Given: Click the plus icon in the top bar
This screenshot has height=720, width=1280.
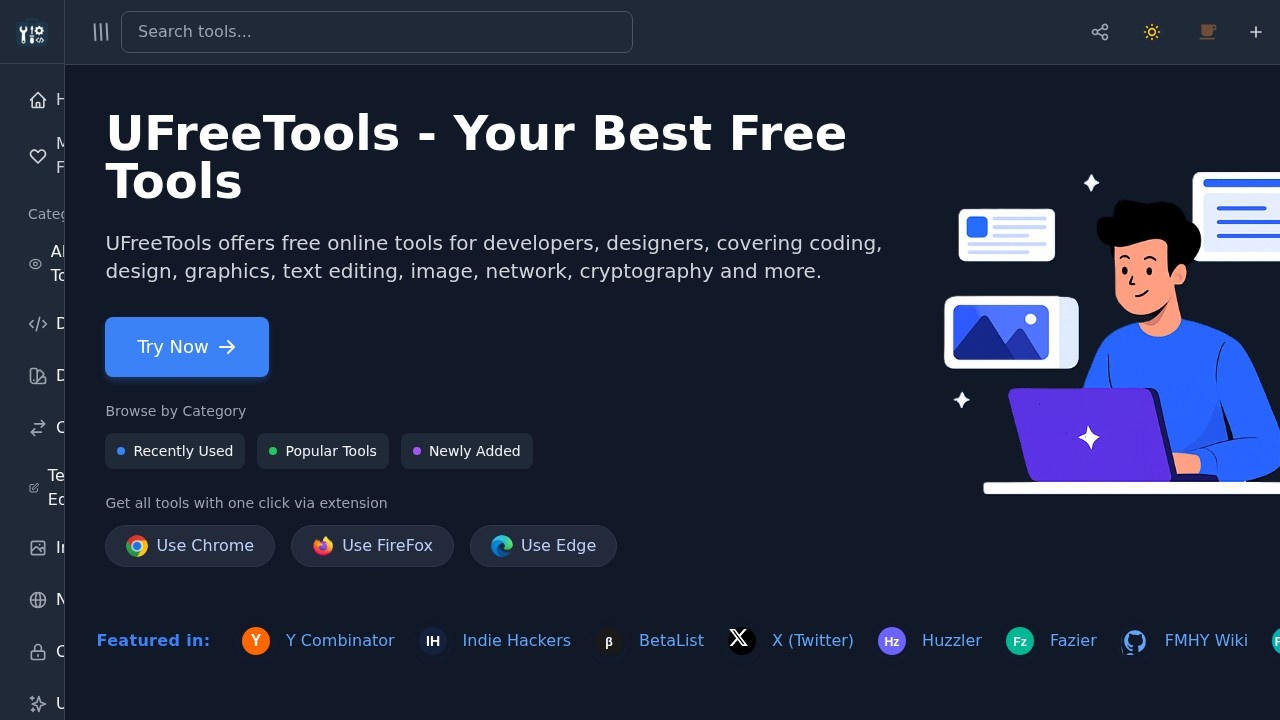Looking at the screenshot, I should coord(1255,32).
